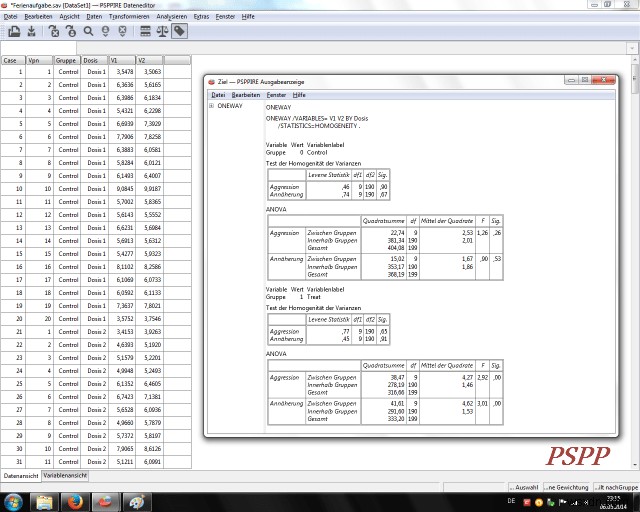
Task: Open Daten menu
Action: [94, 16]
